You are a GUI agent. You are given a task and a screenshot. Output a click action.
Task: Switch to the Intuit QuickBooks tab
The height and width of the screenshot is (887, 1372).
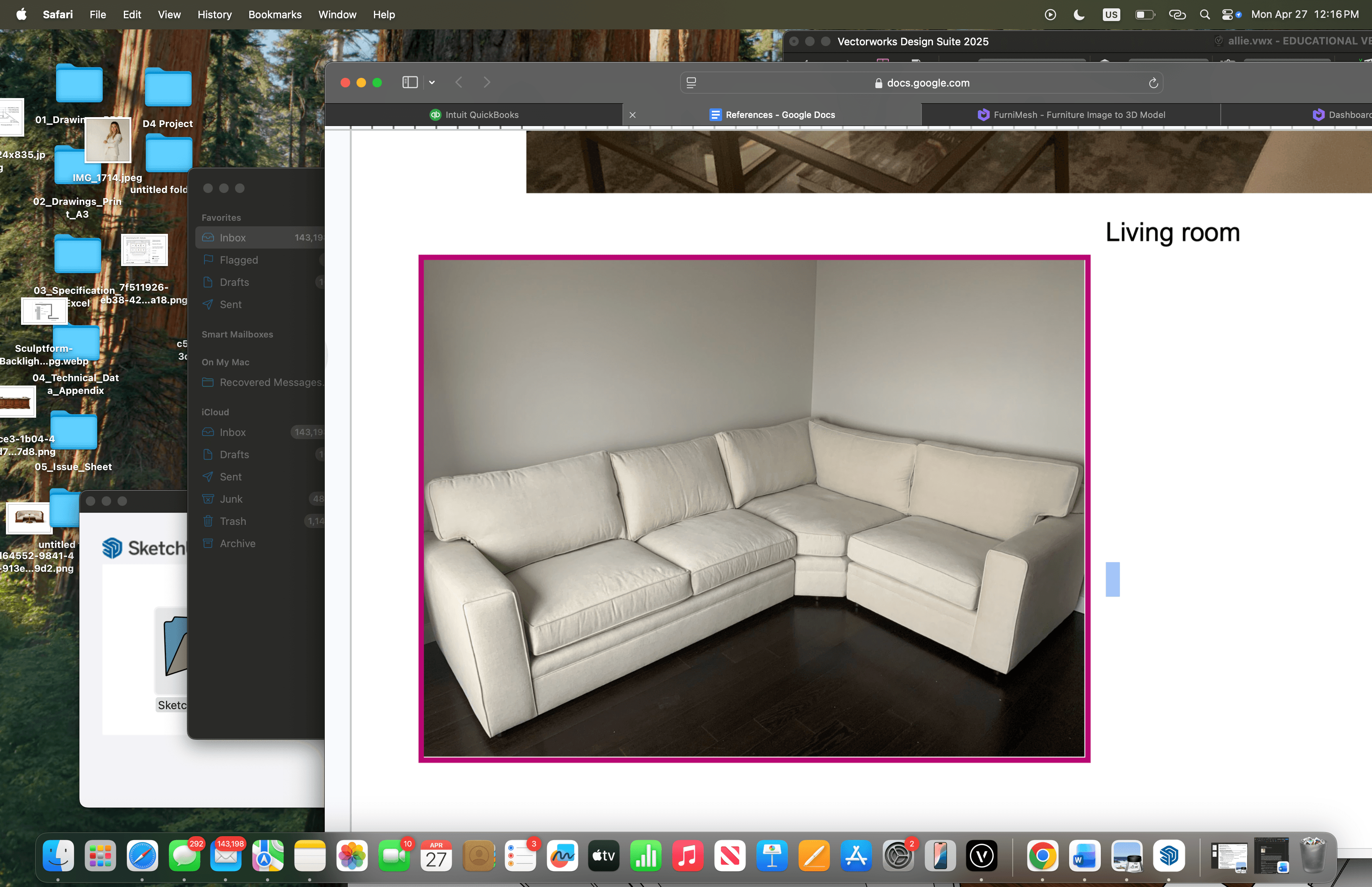(x=474, y=115)
